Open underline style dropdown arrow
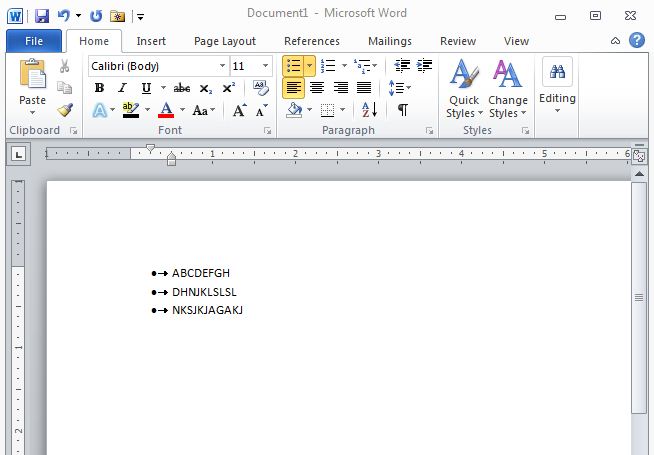The image size is (654, 455). (x=163, y=88)
